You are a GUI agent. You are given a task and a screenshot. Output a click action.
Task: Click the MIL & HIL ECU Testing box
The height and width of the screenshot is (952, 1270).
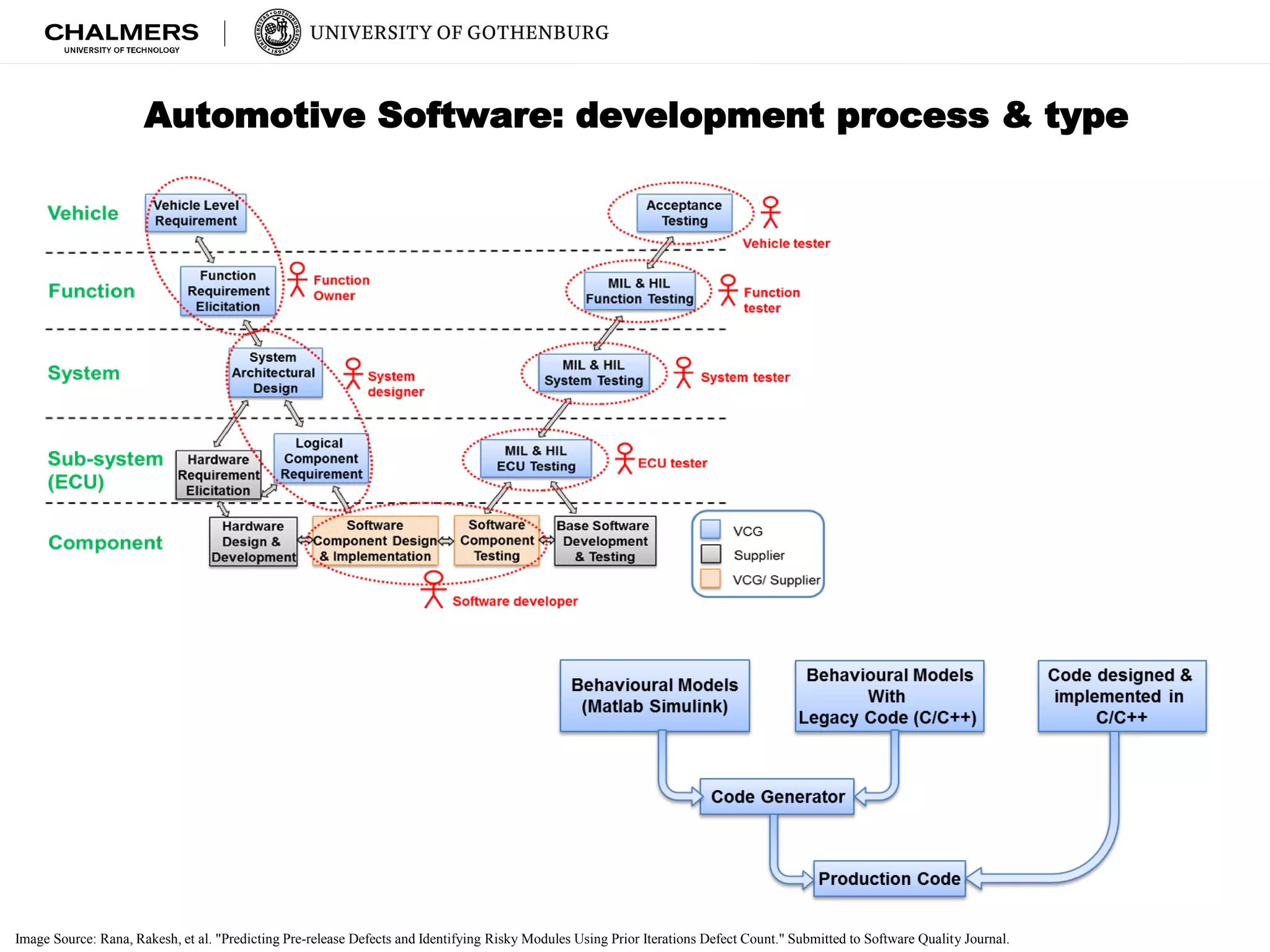click(x=536, y=459)
